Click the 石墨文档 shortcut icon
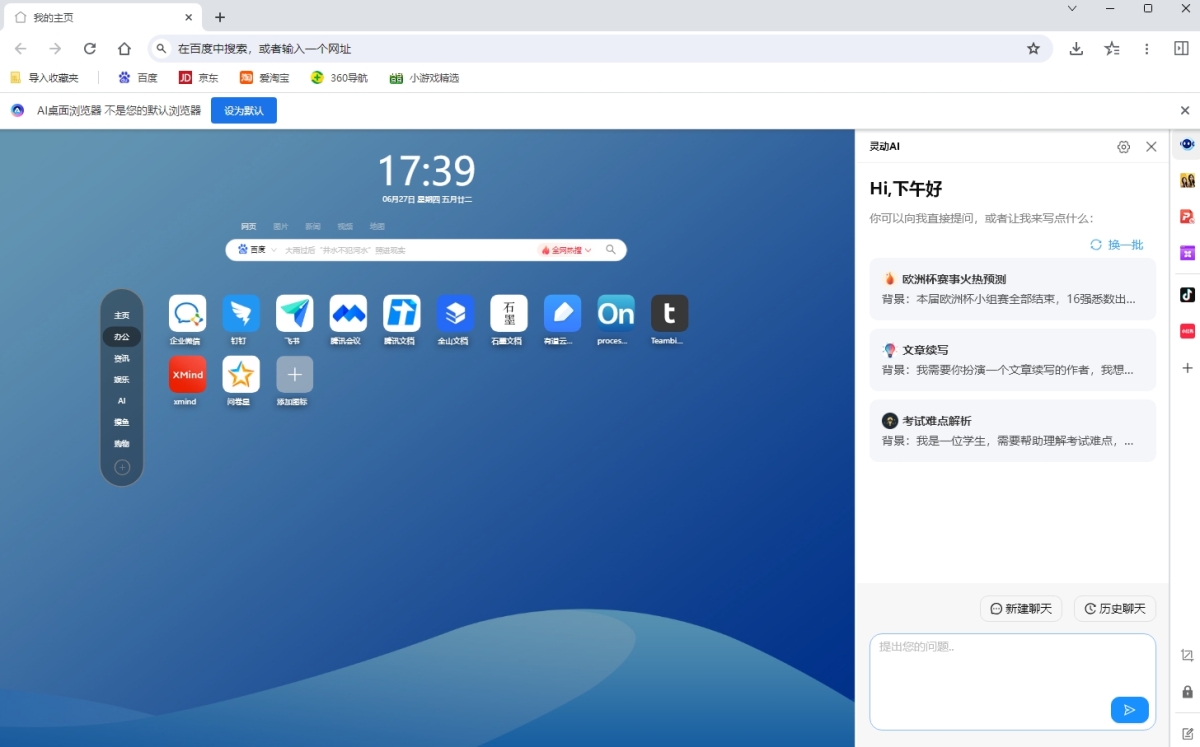The height and width of the screenshot is (747, 1200). (x=509, y=314)
